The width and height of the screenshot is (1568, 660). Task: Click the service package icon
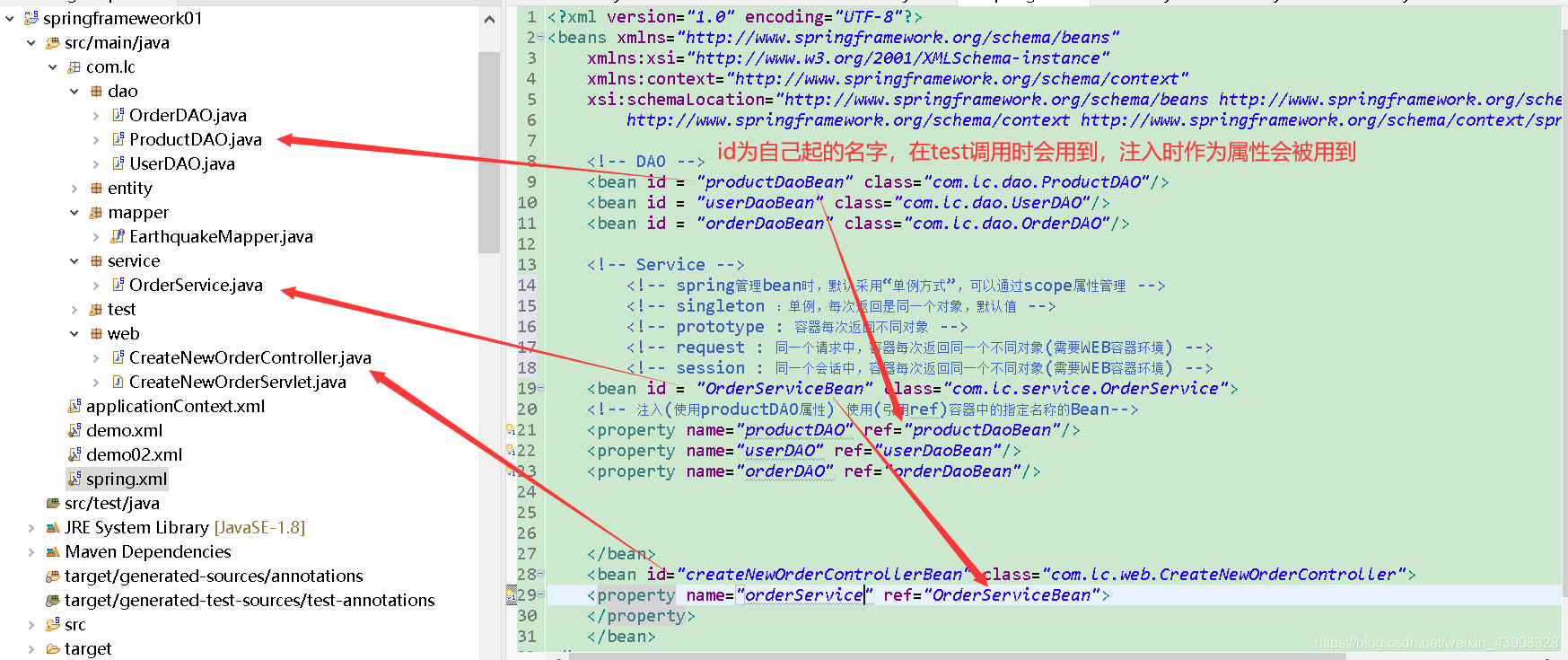tap(96, 260)
